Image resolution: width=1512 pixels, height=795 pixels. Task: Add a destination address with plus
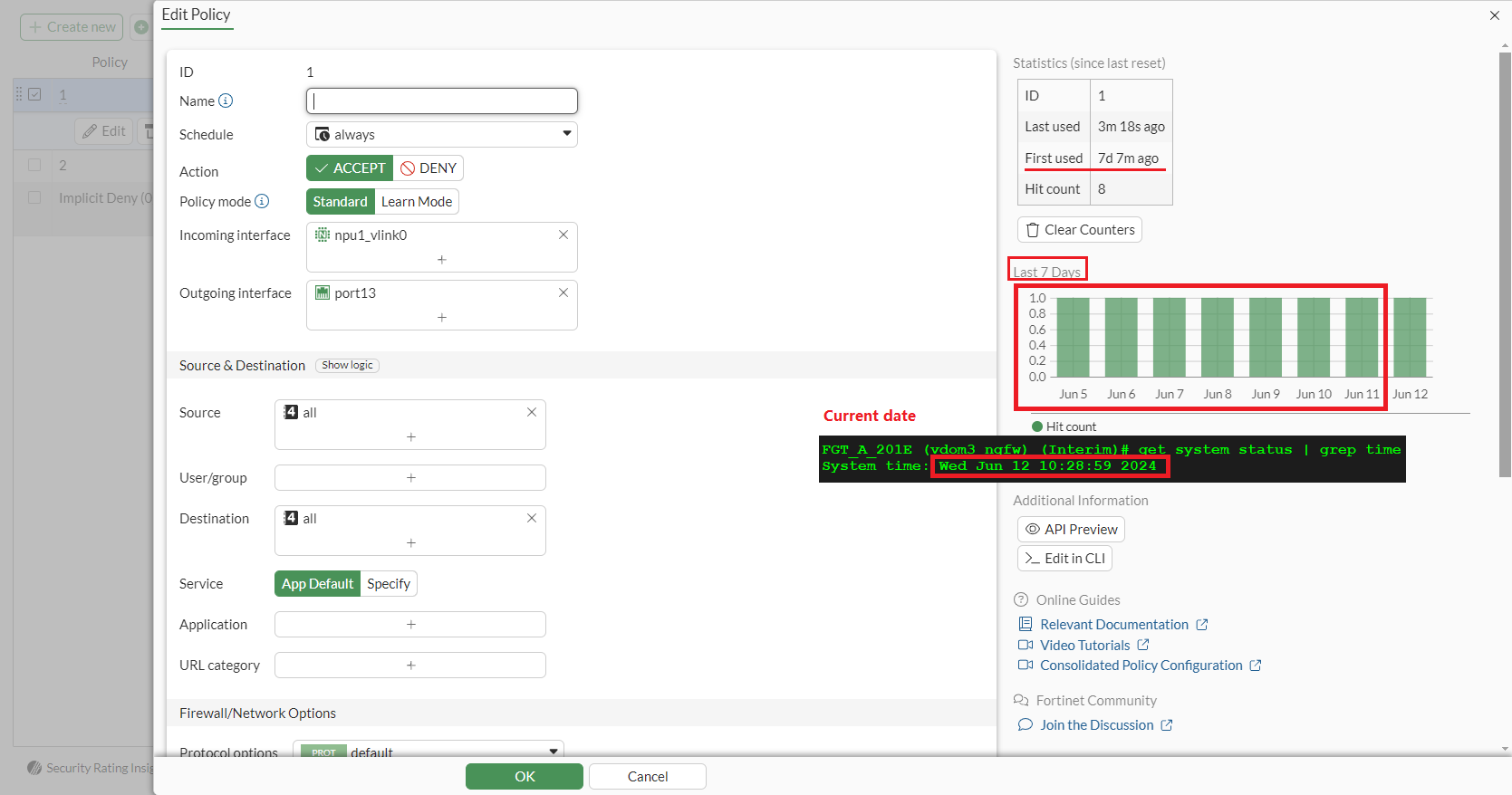coord(411,542)
